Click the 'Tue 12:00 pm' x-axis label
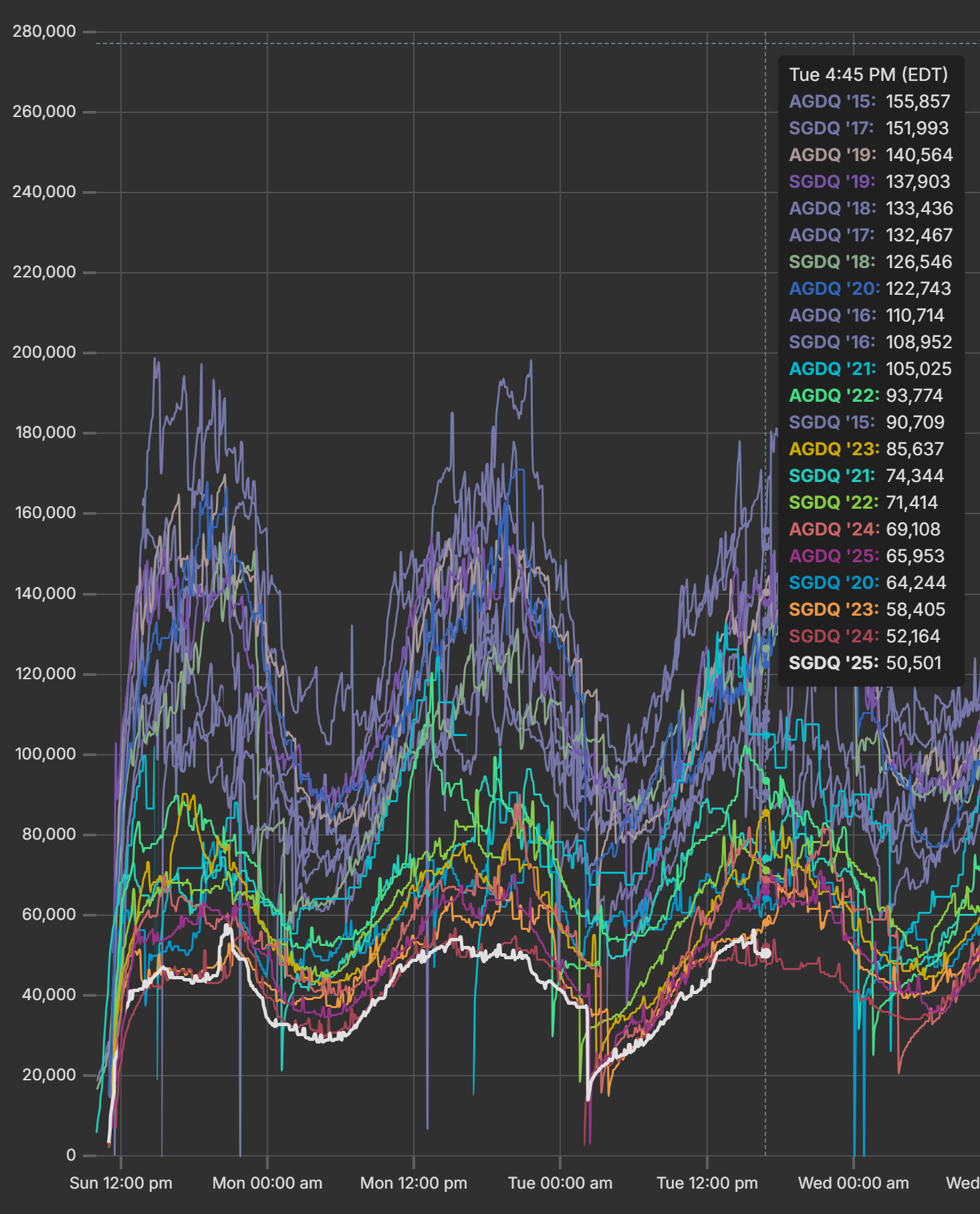This screenshot has height=1214, width=980. pos(707,1183)
